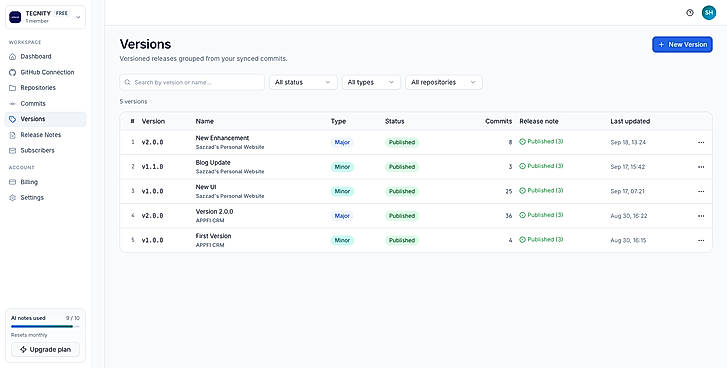This screenshot has width=727, height=368.
Task: Click the Billing card icon
Action: pos(13,182)
